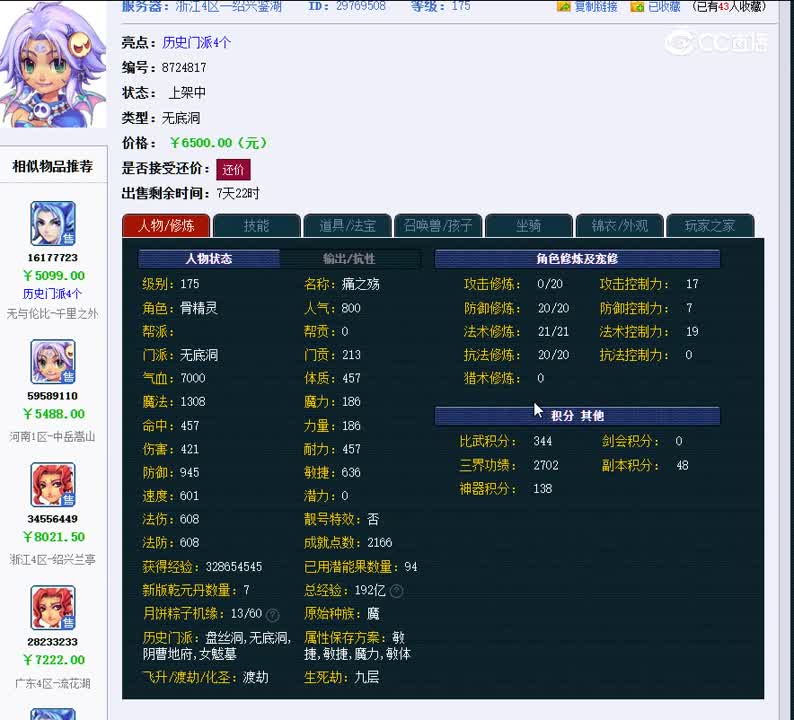Click the 还价 bargain button
794x720 pixels.
pos(233,170)
